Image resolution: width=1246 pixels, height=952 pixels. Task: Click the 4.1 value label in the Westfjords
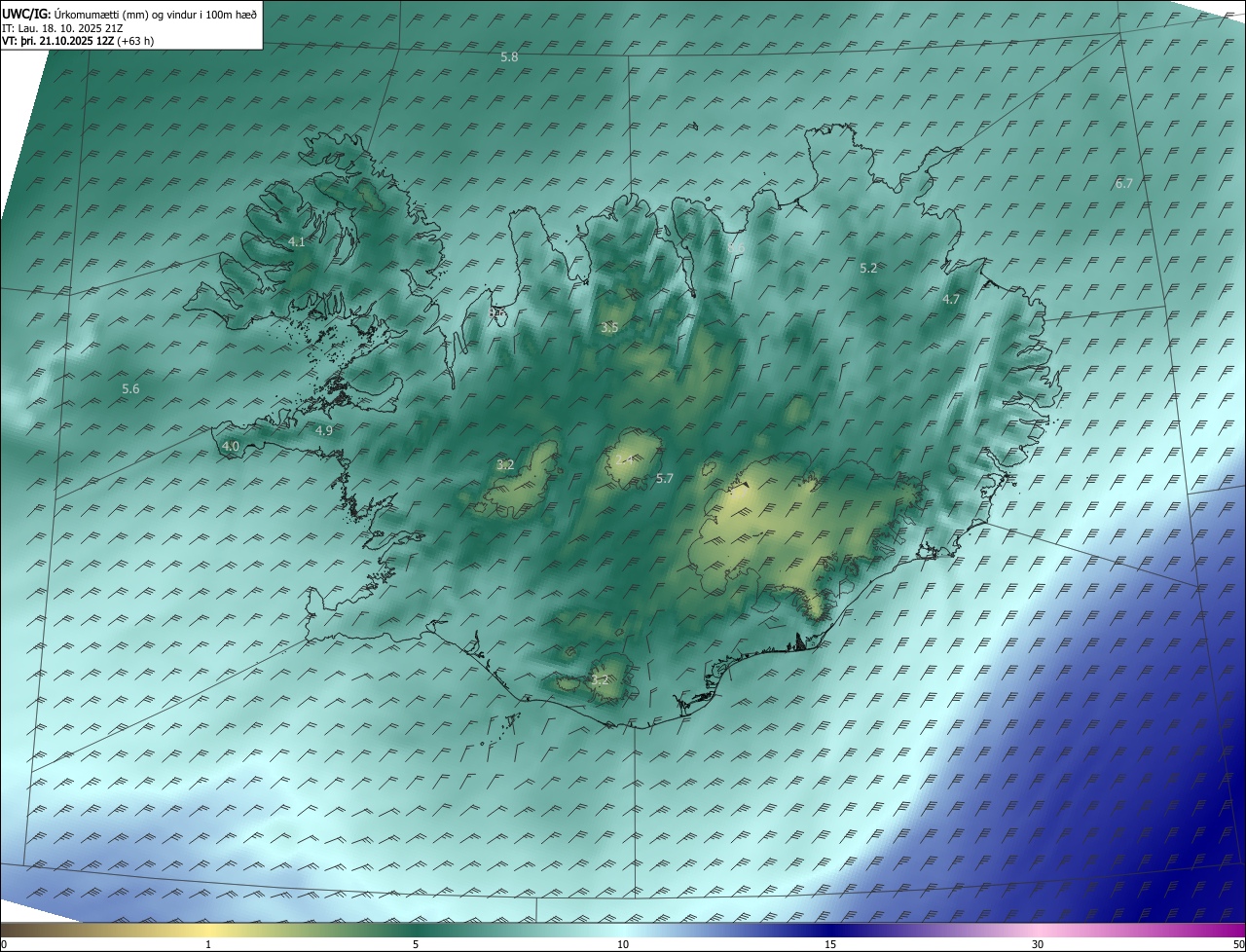click(x=297, y=241)
